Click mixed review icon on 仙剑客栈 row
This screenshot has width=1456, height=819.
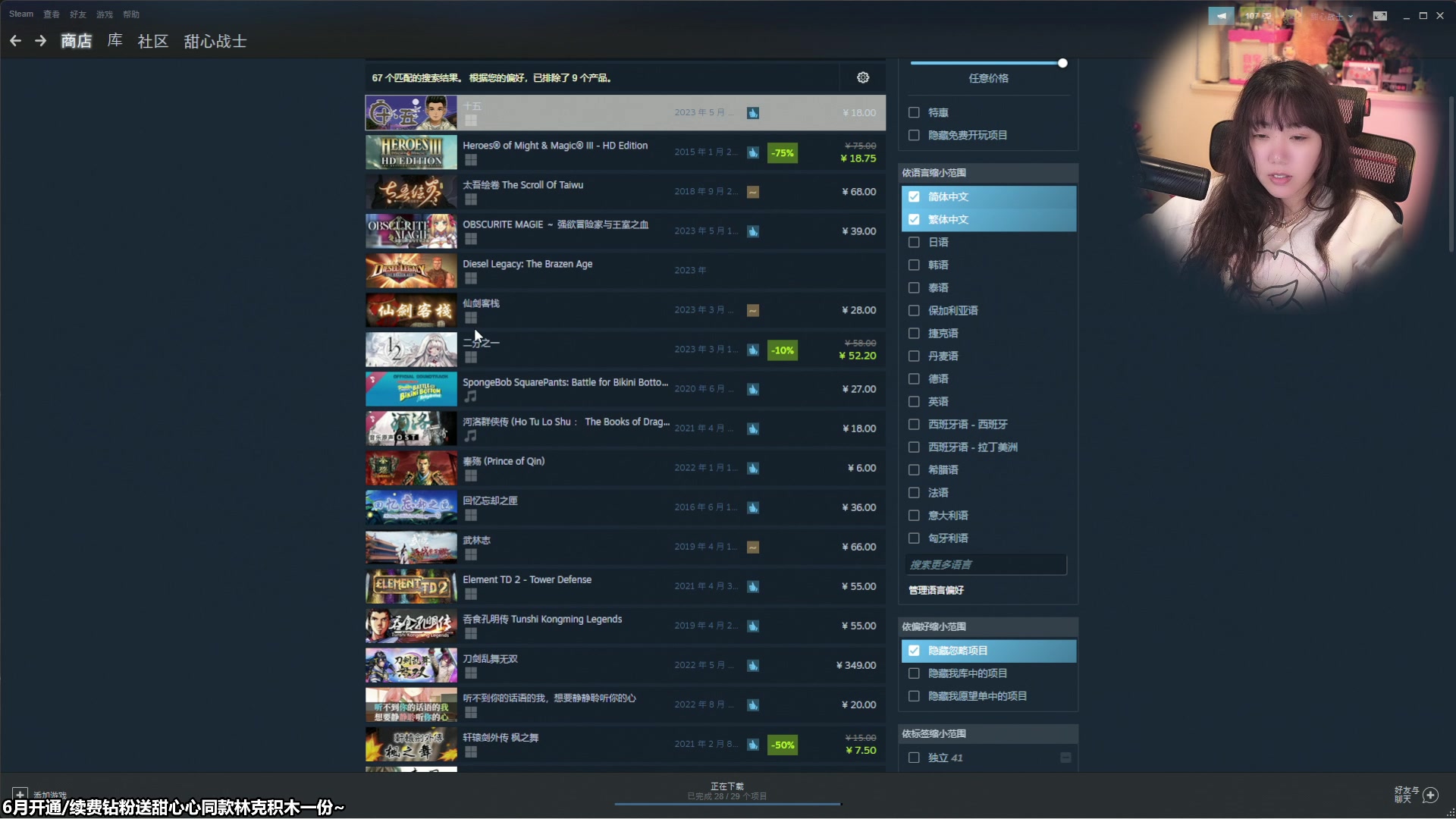tap(753, 310)
